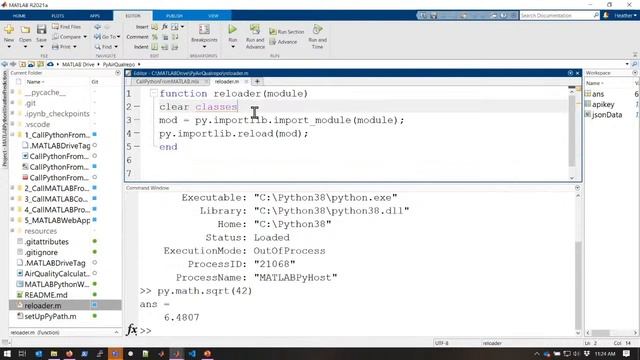Expand the 3_CallMATLABCo folder
This screenshot has width=640, height=360.
coord(13,199)
